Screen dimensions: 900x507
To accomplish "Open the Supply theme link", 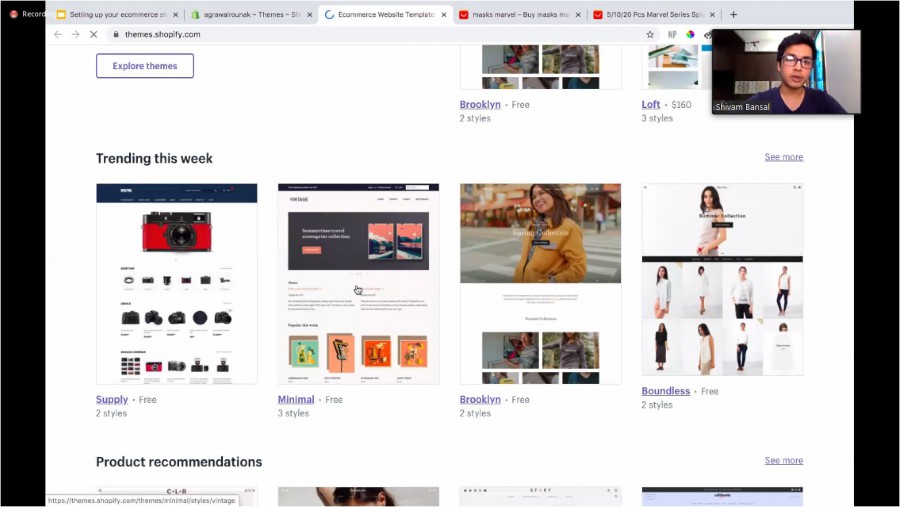I will click(112, 400).
